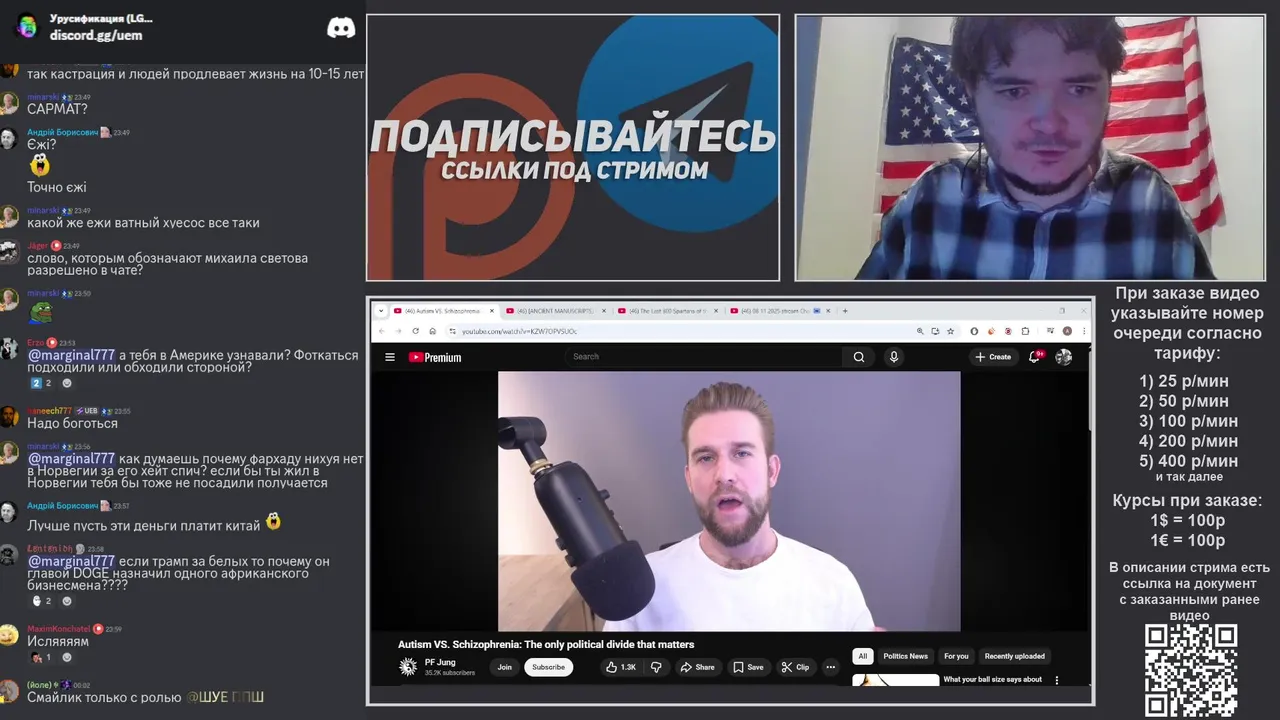1280x720 pixels.
Task: Open more actions ellipsis under video
Action: pos(830,667)
